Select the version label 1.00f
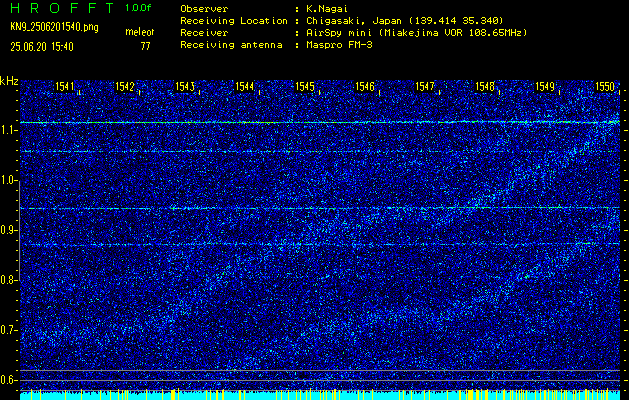 [x=138, y=8]
